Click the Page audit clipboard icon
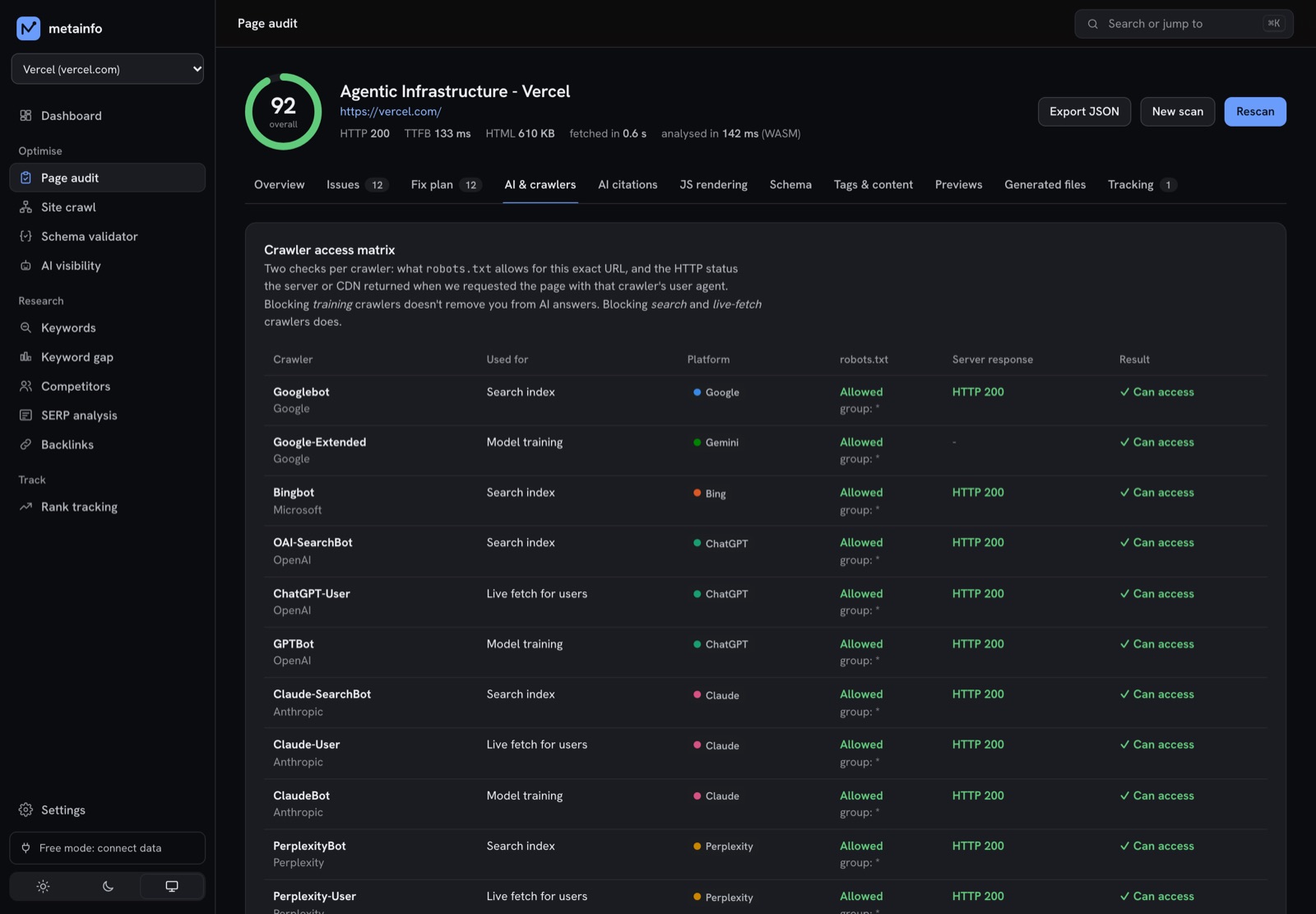The width and height of the screenshot is (1316, 914). click(x=25, y=178)
